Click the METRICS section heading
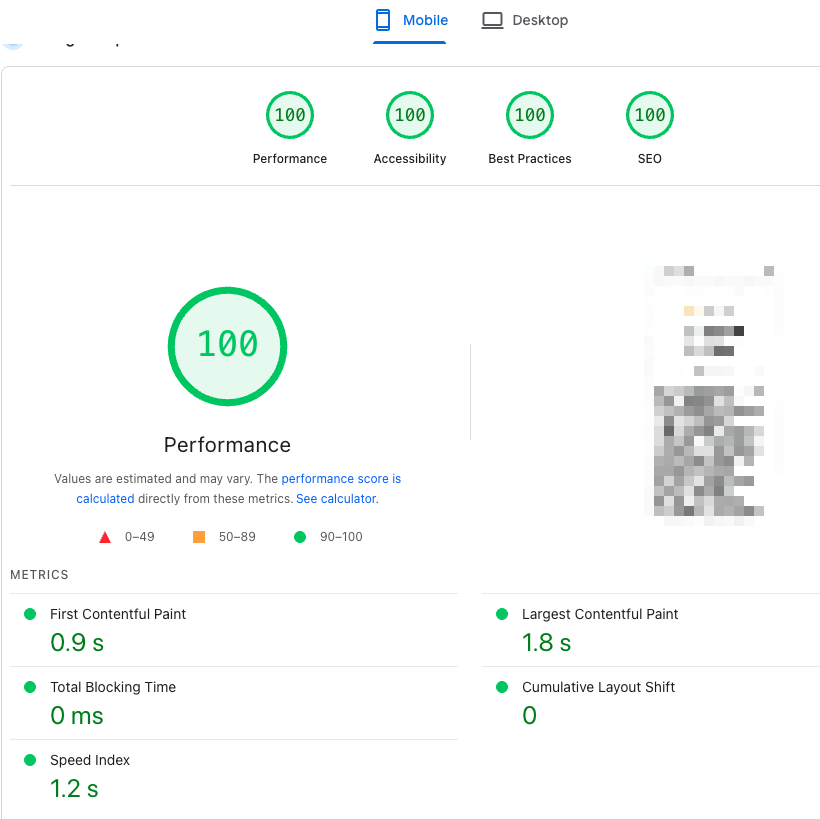The height and width of the screenshot is (819, 820). click(x=39, y=575)
